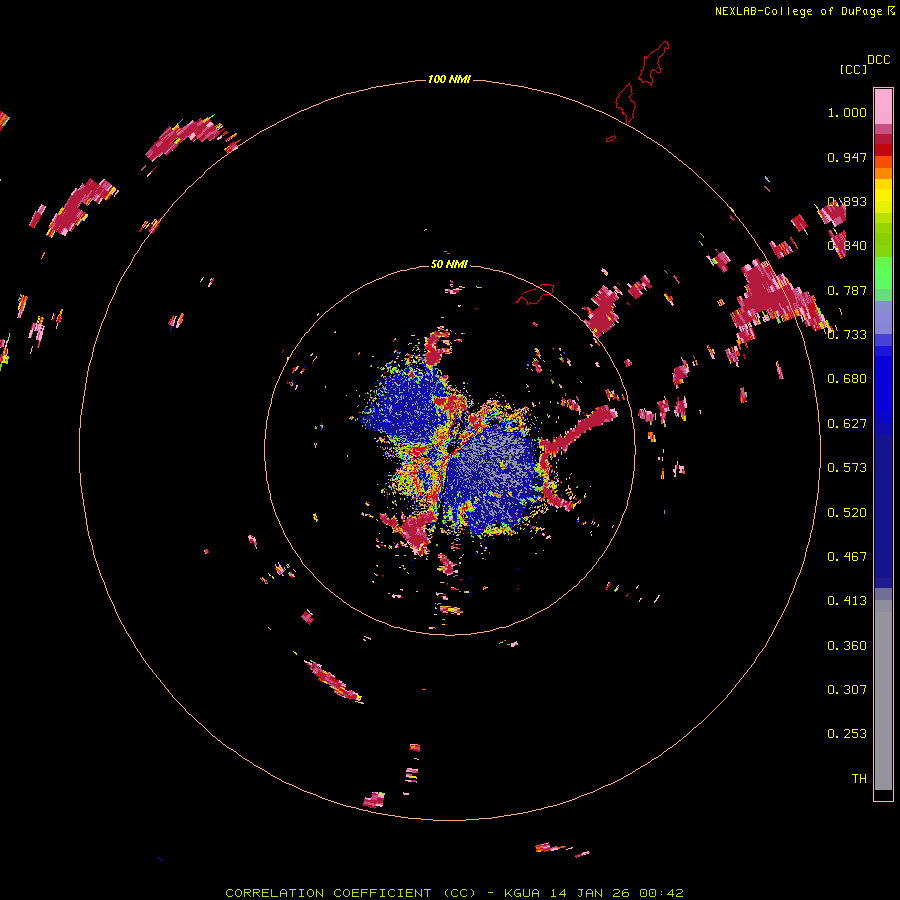This screenshot has height=900, width=900.
Task: Click the 0.947 scale value
Action: click(847, 157)
